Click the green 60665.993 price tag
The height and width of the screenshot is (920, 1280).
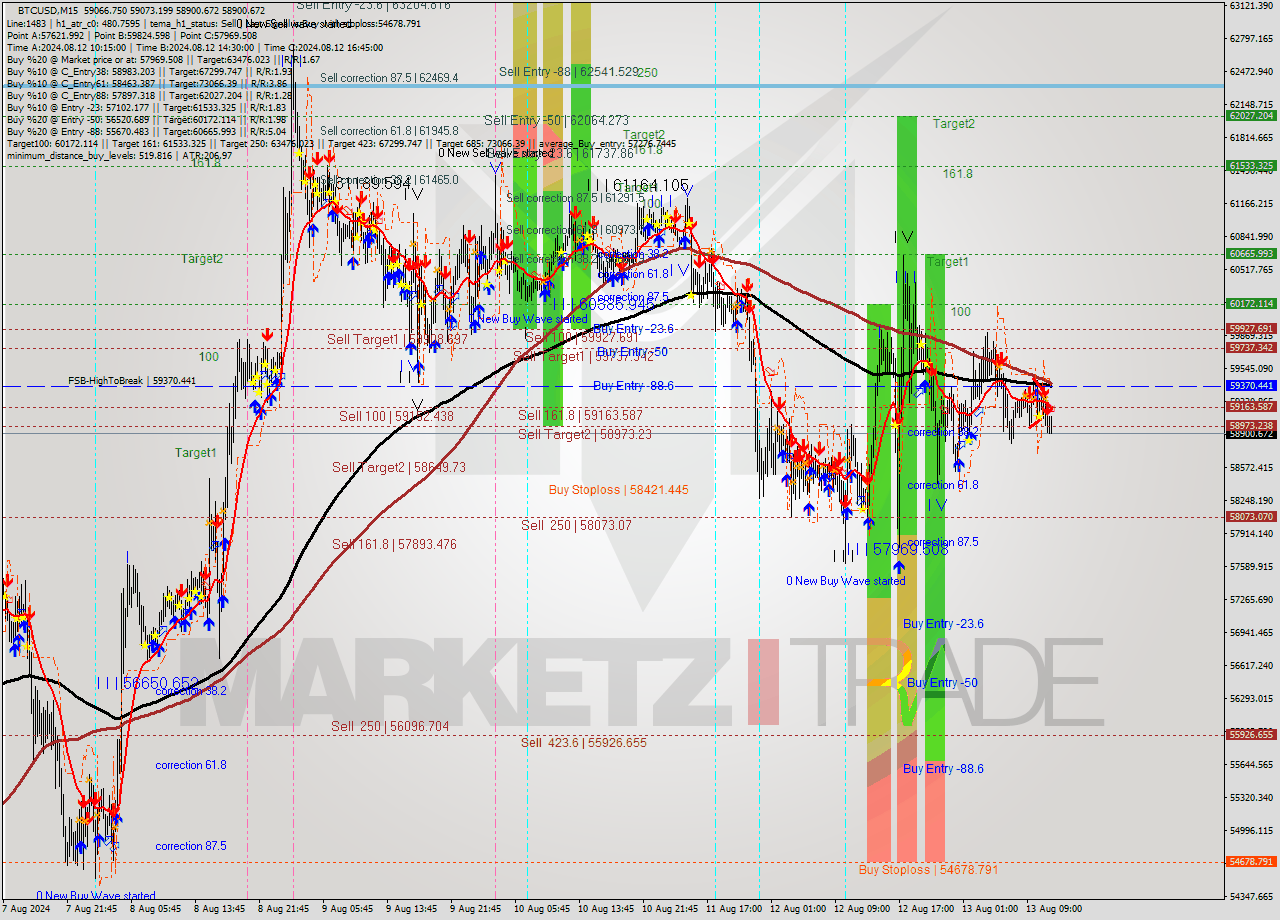[x=1251, y=254]
